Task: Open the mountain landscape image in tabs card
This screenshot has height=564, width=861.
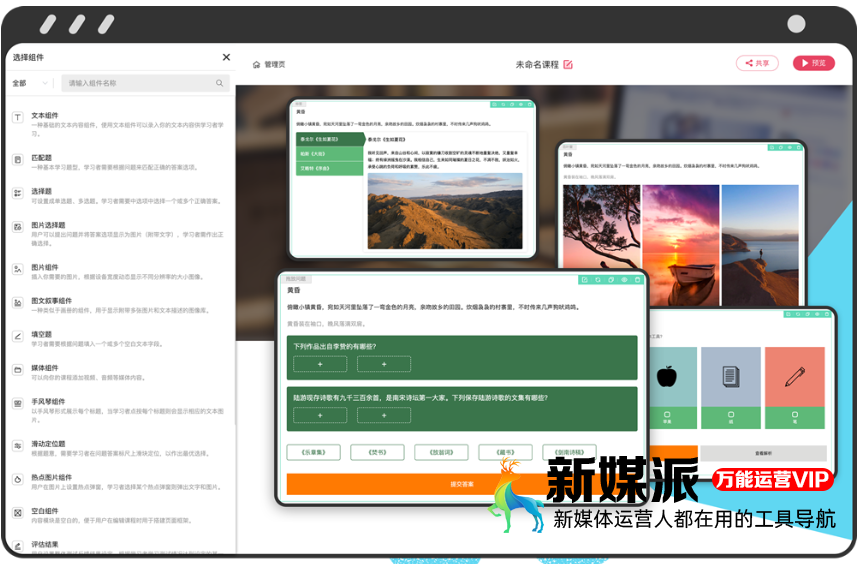Action: pyautogui.click(x=445, y=211)
